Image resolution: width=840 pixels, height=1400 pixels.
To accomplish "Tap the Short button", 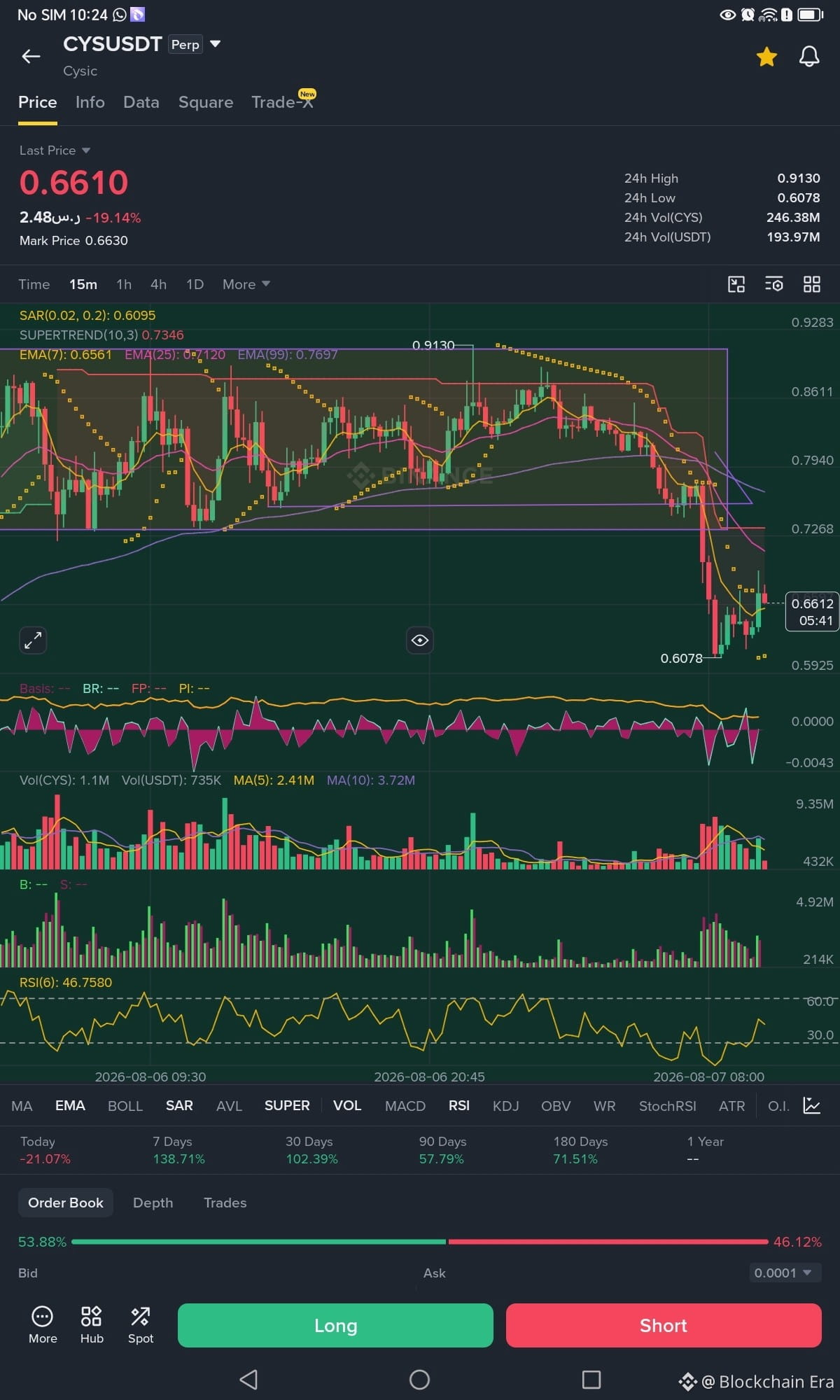I will (664, 1325).
